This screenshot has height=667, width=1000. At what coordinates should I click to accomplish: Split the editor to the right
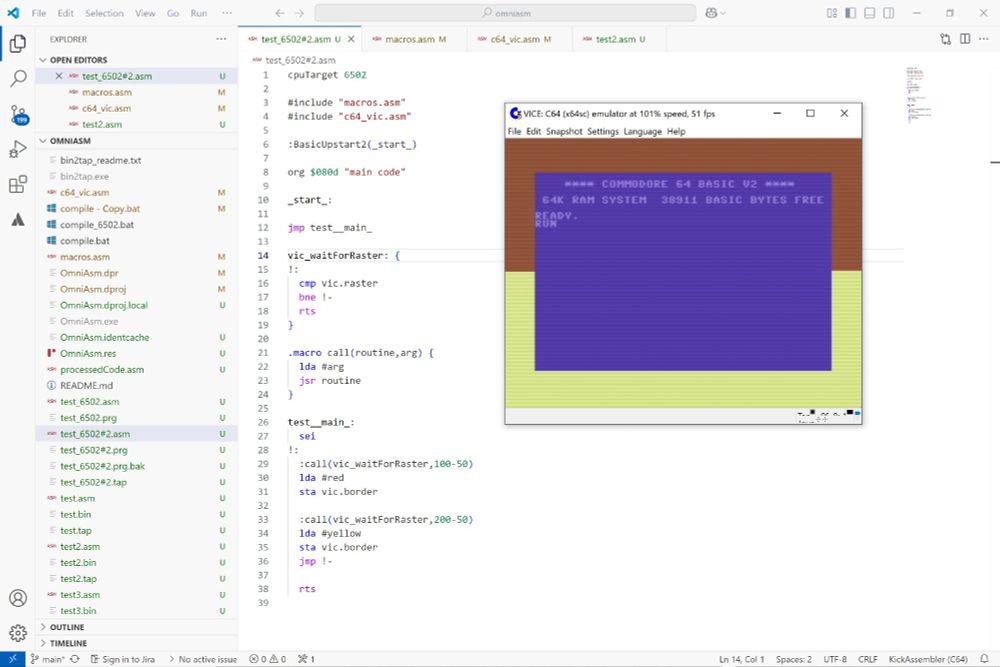click(965, 39)
